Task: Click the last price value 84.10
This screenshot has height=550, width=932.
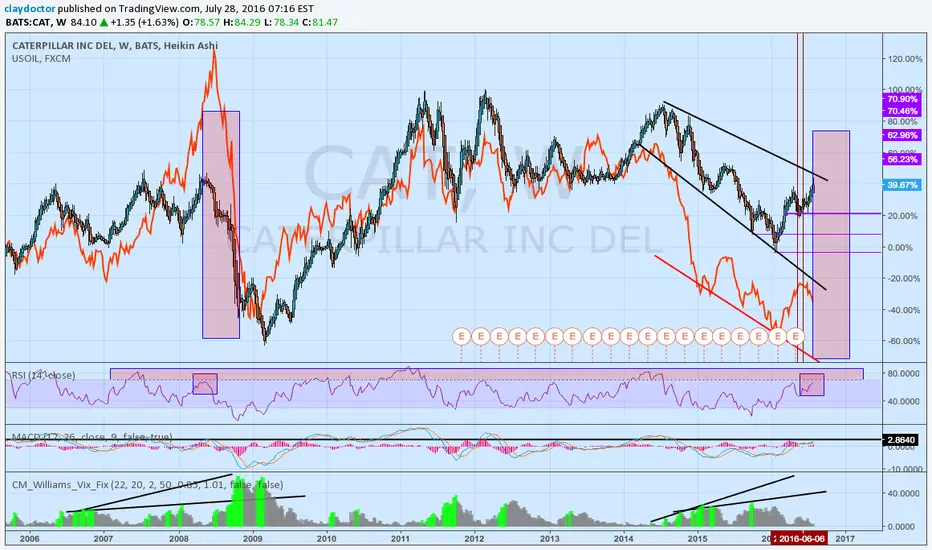Action: (x=83, y=23)
